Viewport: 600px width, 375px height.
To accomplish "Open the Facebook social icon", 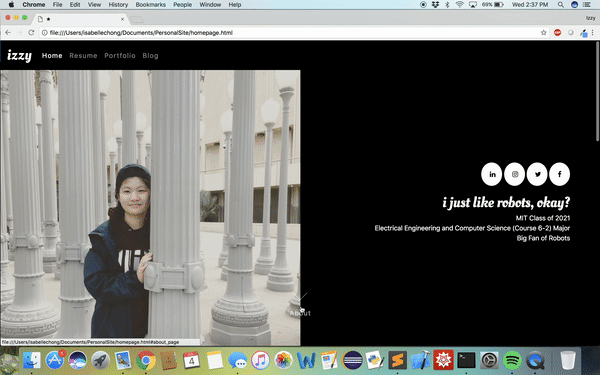I will point(560,174).
